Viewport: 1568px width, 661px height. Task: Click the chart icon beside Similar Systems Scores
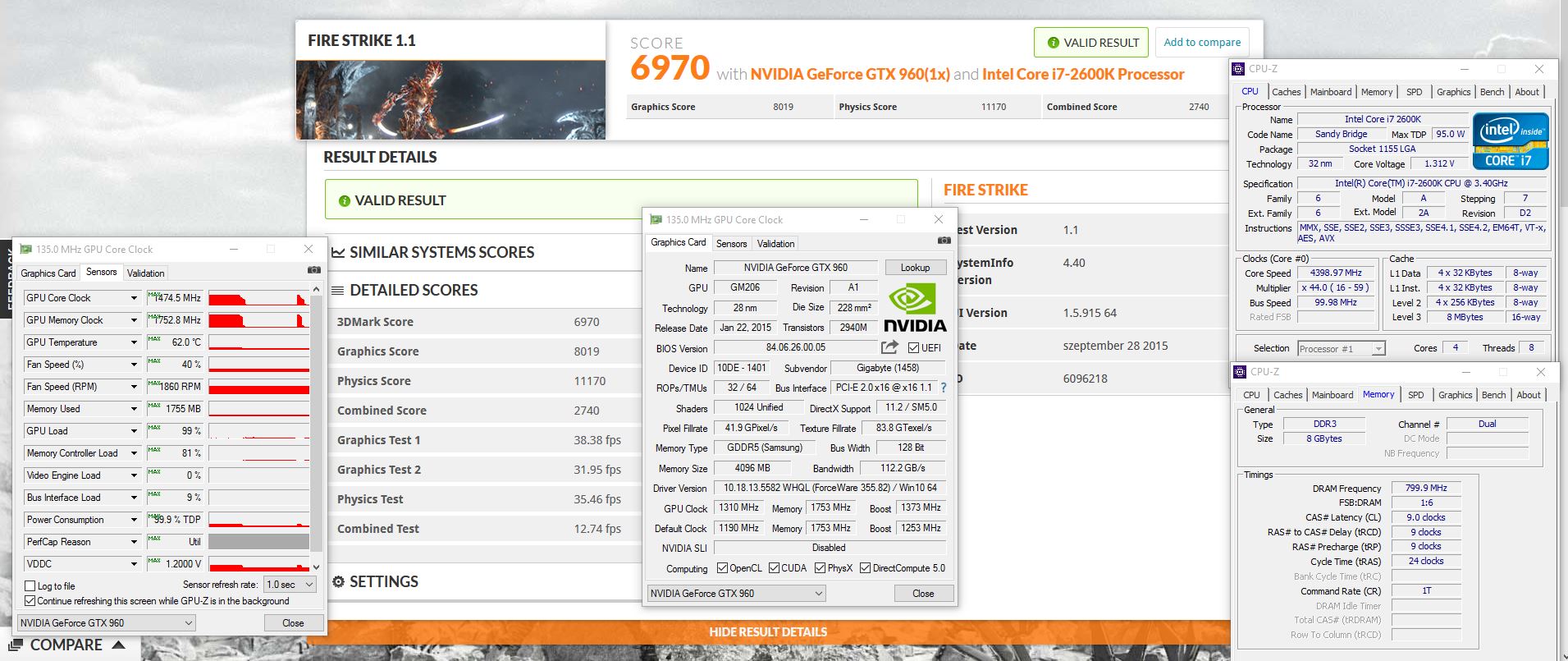pos(338,252)
